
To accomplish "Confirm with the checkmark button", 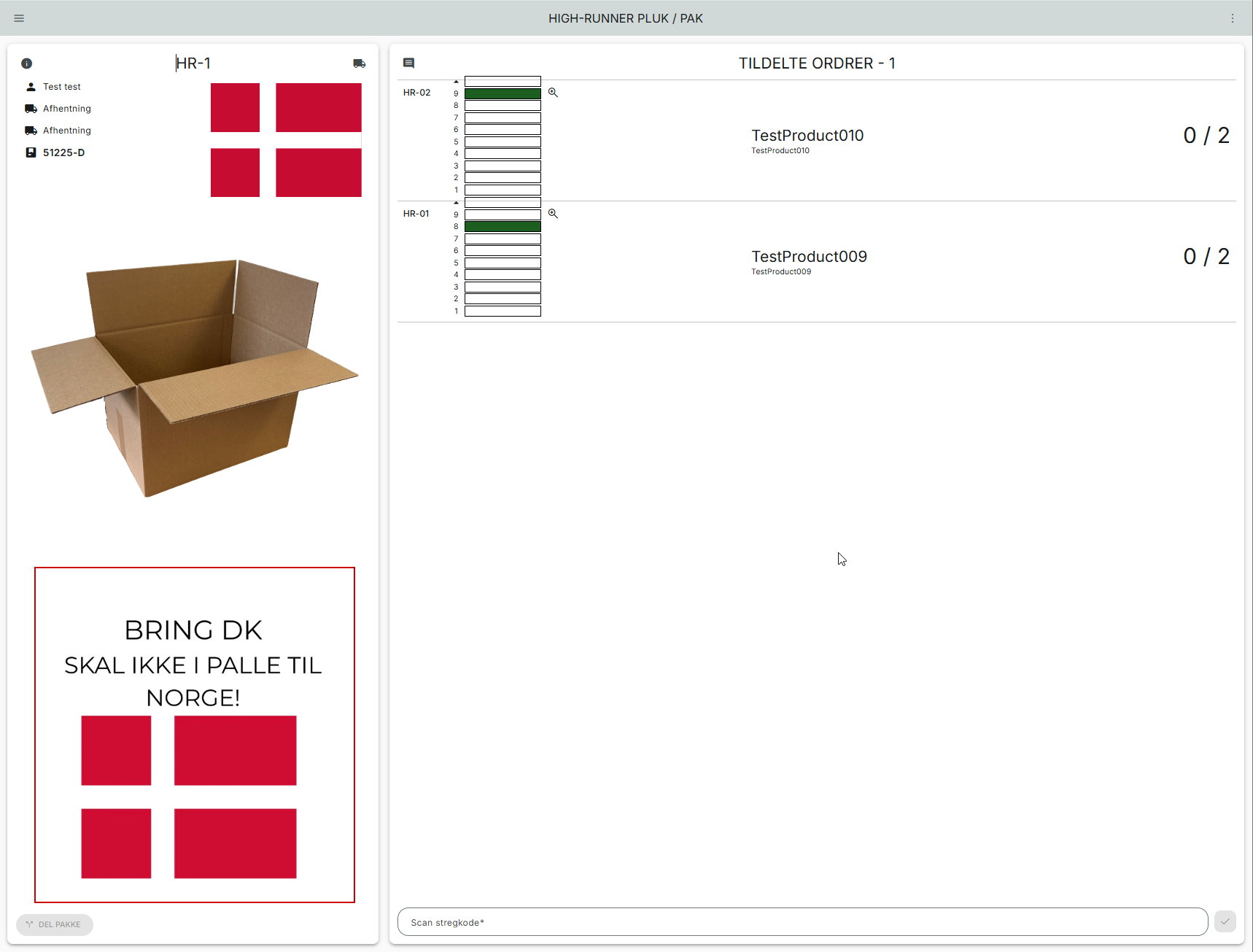I will [1225, 921].
